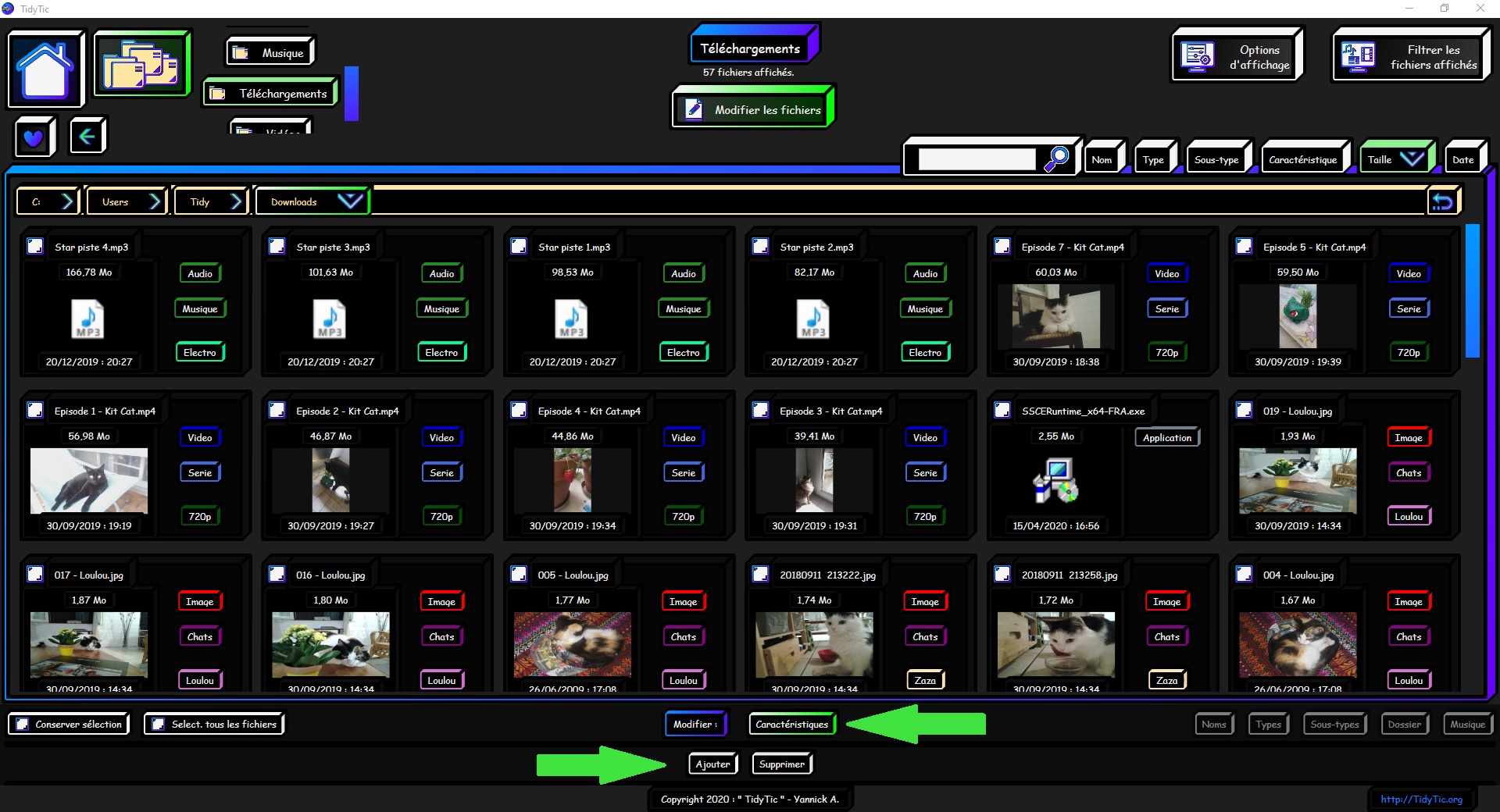
Task: Expand the Users breadcrumb chevron
Action: pos(155,201)
